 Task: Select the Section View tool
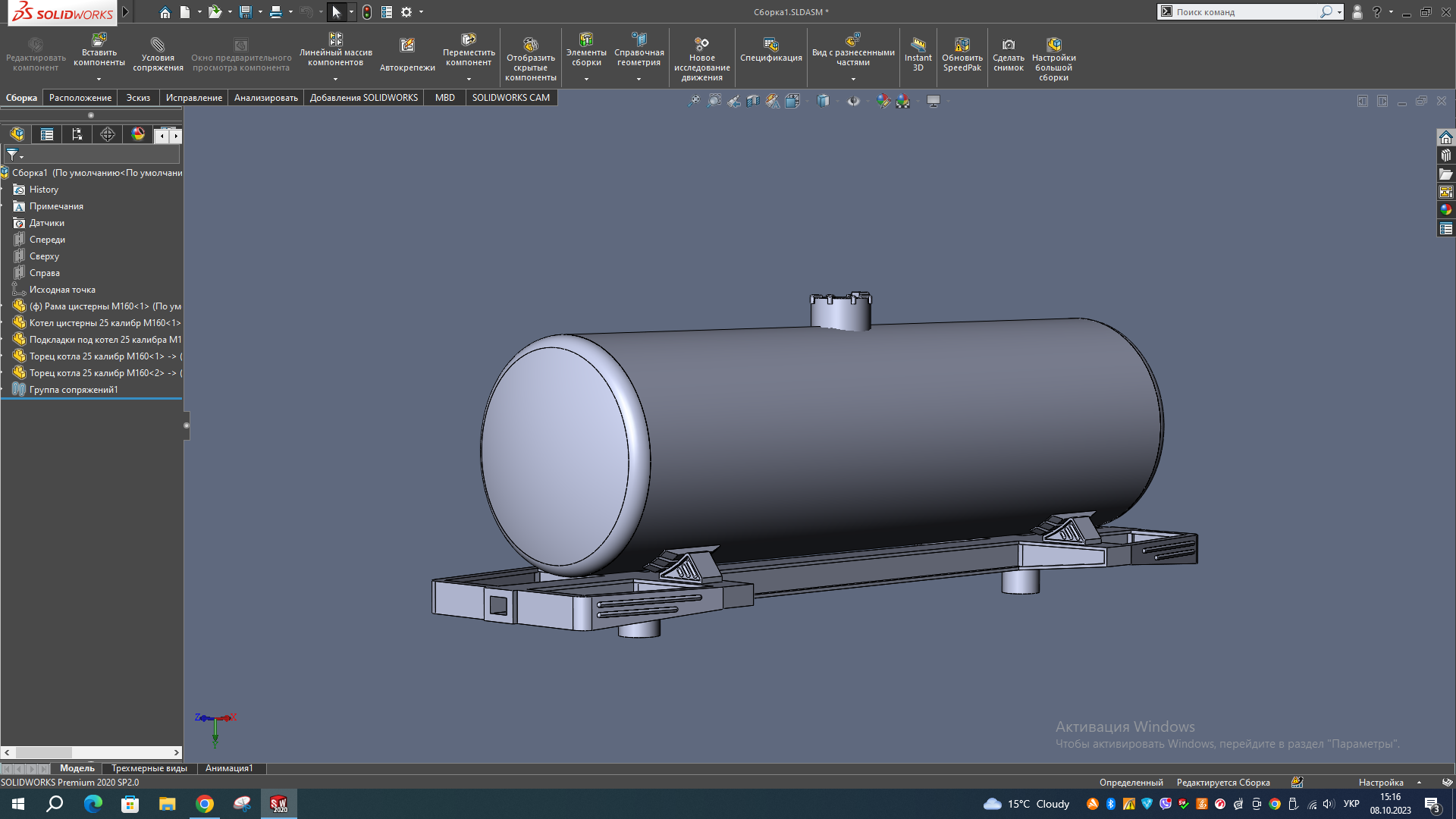click(753, 101)
